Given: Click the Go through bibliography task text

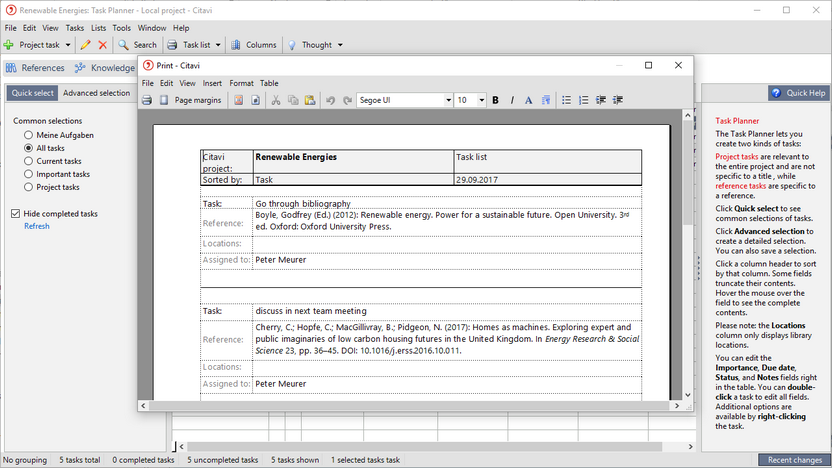Looking at the screenshot, I should pyautogui.click(x=303, y=204).
